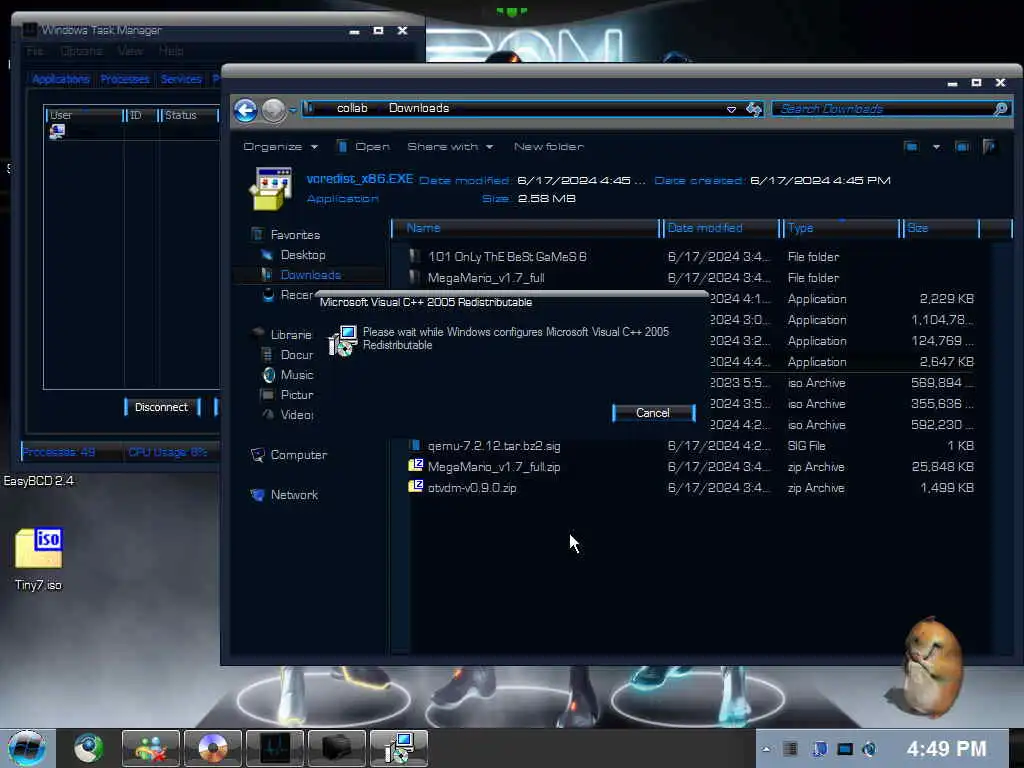Open Options menu in Task Manager
The image size is (1024, 768).
(x=81, y=51)
